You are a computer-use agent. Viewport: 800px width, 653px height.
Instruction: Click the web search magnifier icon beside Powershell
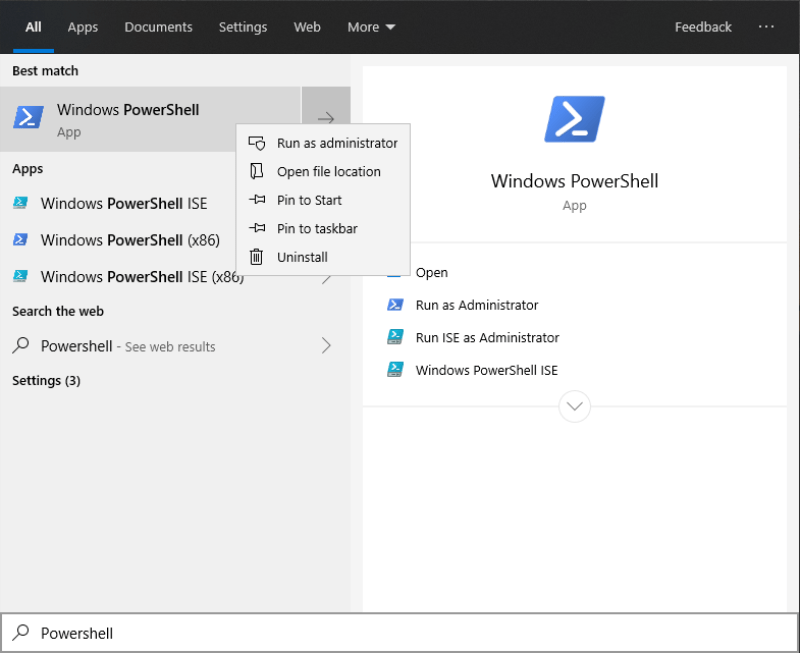(x=21, y=346)
